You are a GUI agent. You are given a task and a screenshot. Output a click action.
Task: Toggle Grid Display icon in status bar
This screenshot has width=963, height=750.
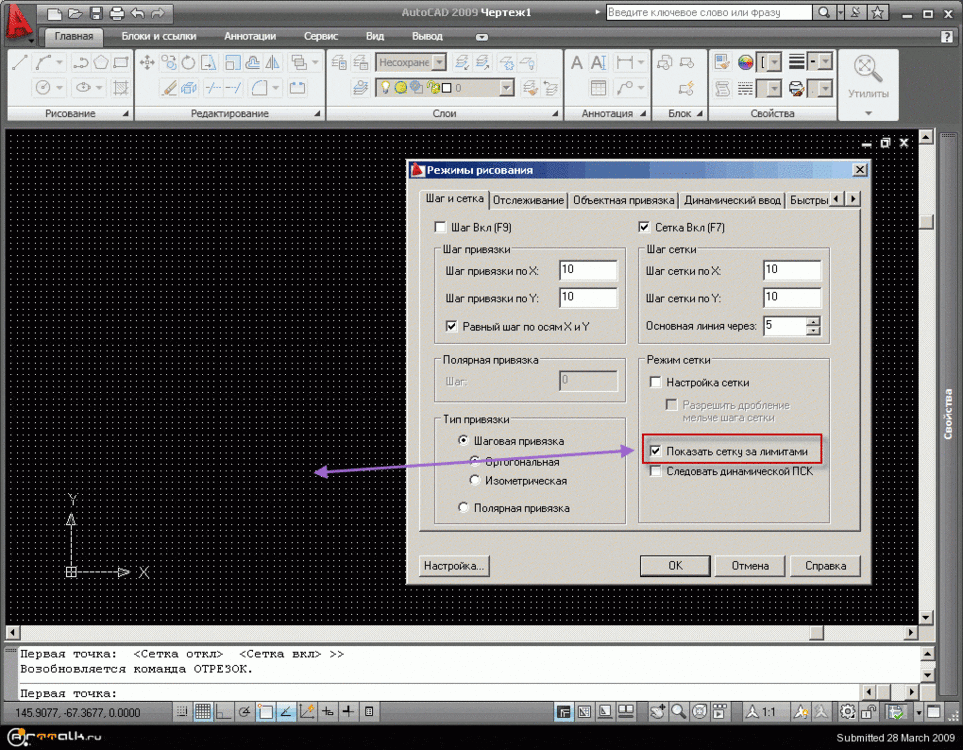tap(202, 712)
